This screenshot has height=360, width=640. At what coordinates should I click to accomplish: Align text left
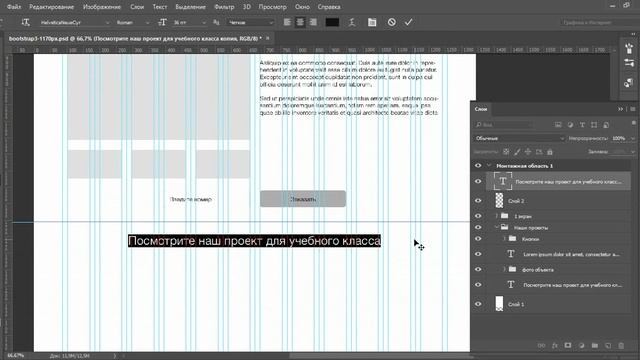coord(287,22)
